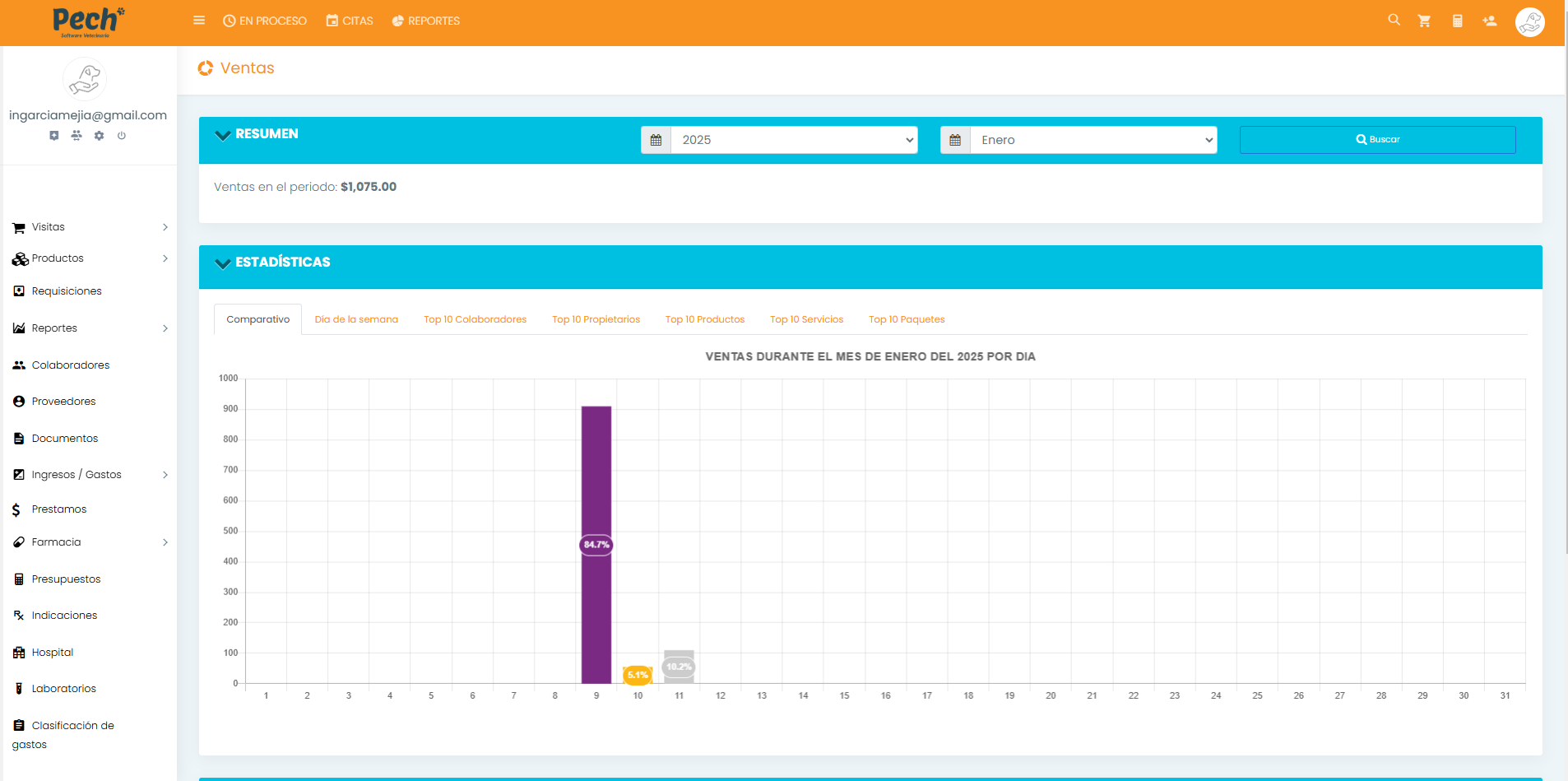
Task: Open search via top-right magnifier icon
Action: coord(1394,20)
